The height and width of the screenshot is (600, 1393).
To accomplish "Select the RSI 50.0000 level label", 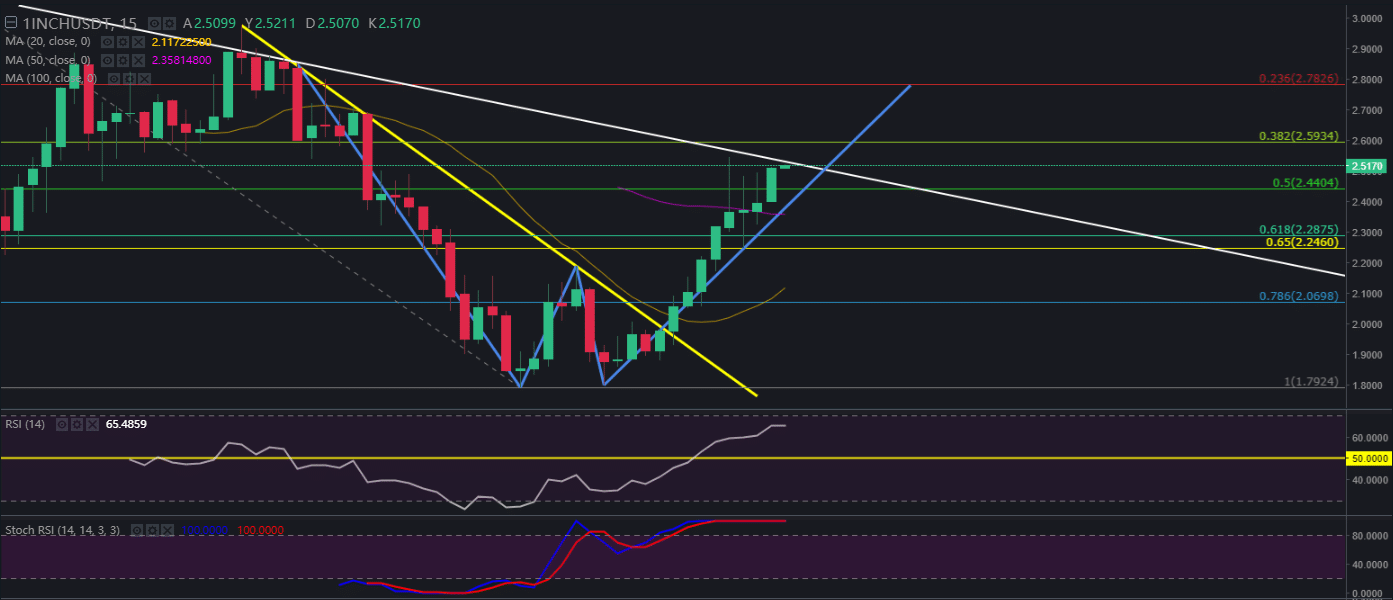I will (1367, 458).
